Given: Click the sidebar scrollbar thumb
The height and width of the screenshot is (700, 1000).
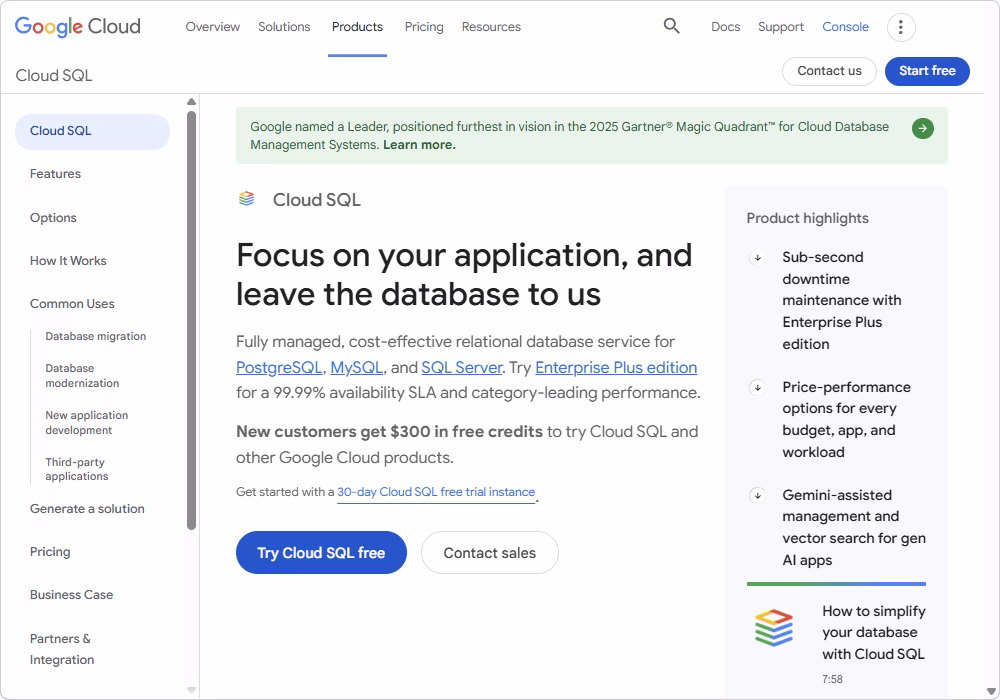Looking at the screenshot, I should click(191, 320).
